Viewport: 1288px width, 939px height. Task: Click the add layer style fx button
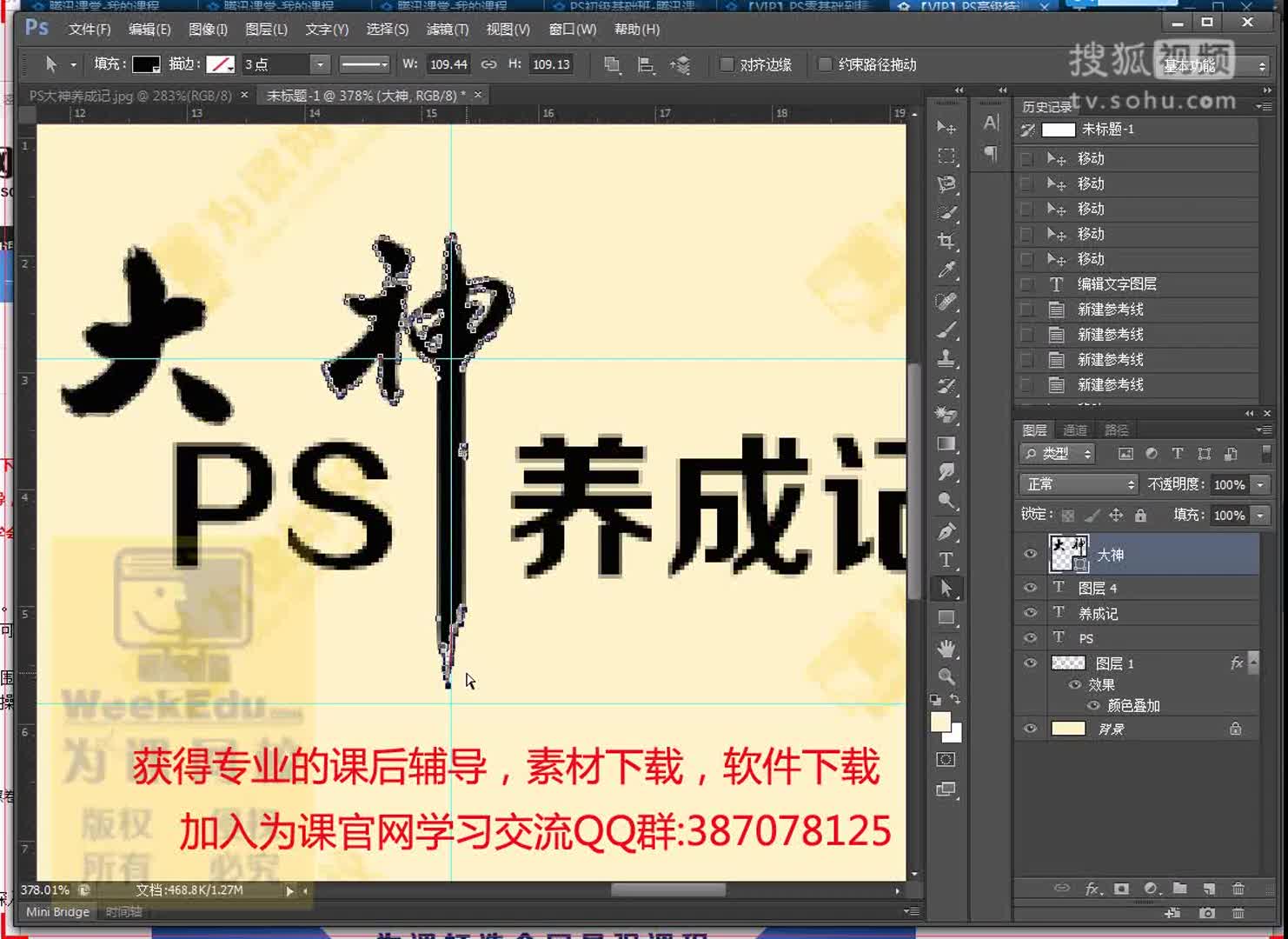pos(1092,889)
